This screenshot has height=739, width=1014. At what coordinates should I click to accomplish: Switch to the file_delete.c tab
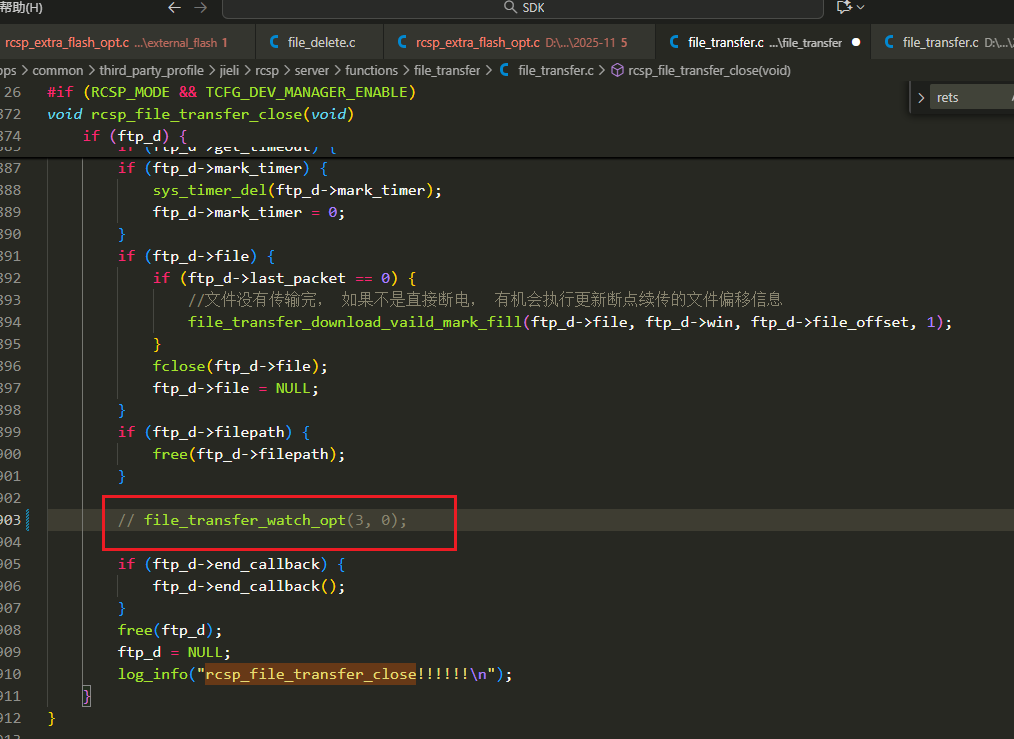pyautogui.click(x=319, y=42)
